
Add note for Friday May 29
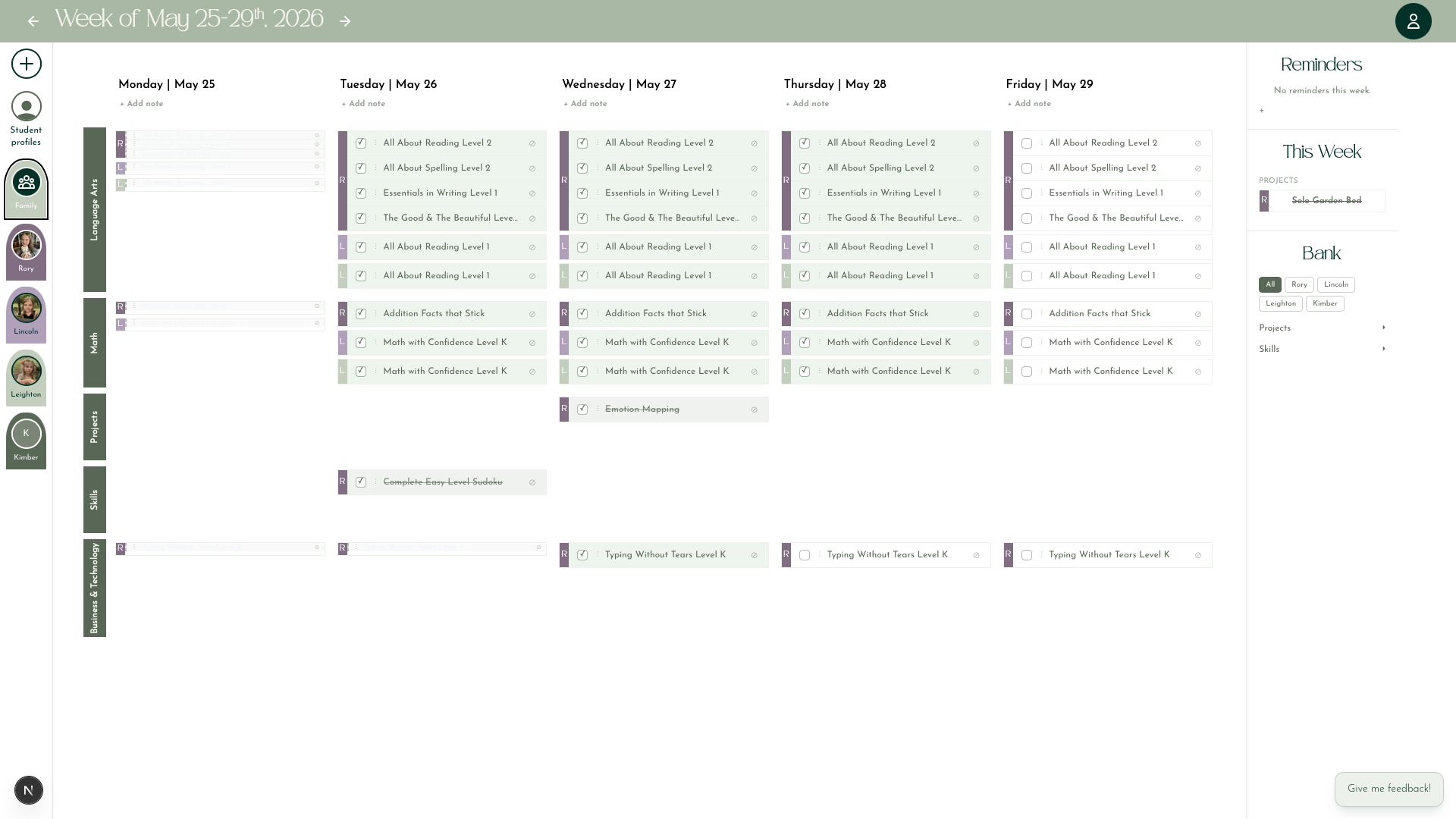1029,104
